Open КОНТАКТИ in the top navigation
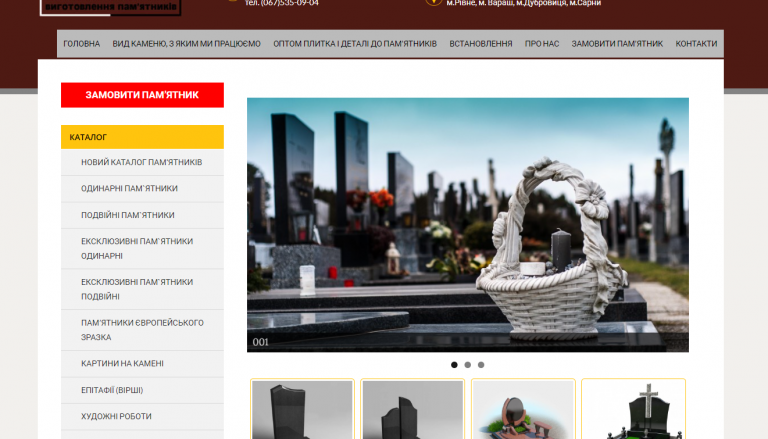The height and width of the screenshot is (439, 768). click(x=696, y=44)
